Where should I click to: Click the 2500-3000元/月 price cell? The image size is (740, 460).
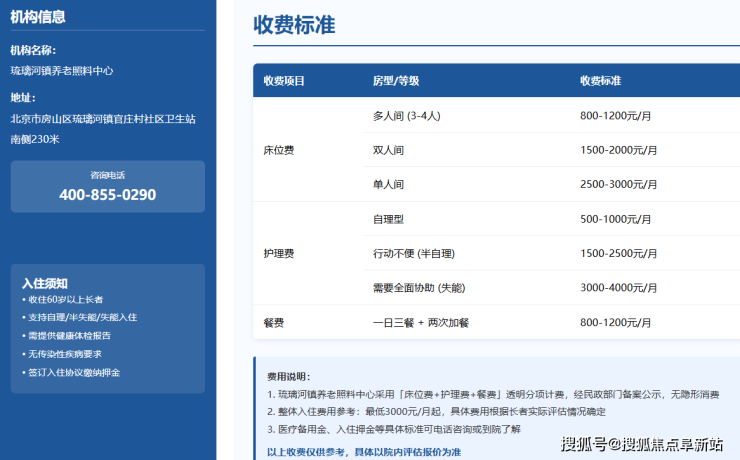(618, 184)
